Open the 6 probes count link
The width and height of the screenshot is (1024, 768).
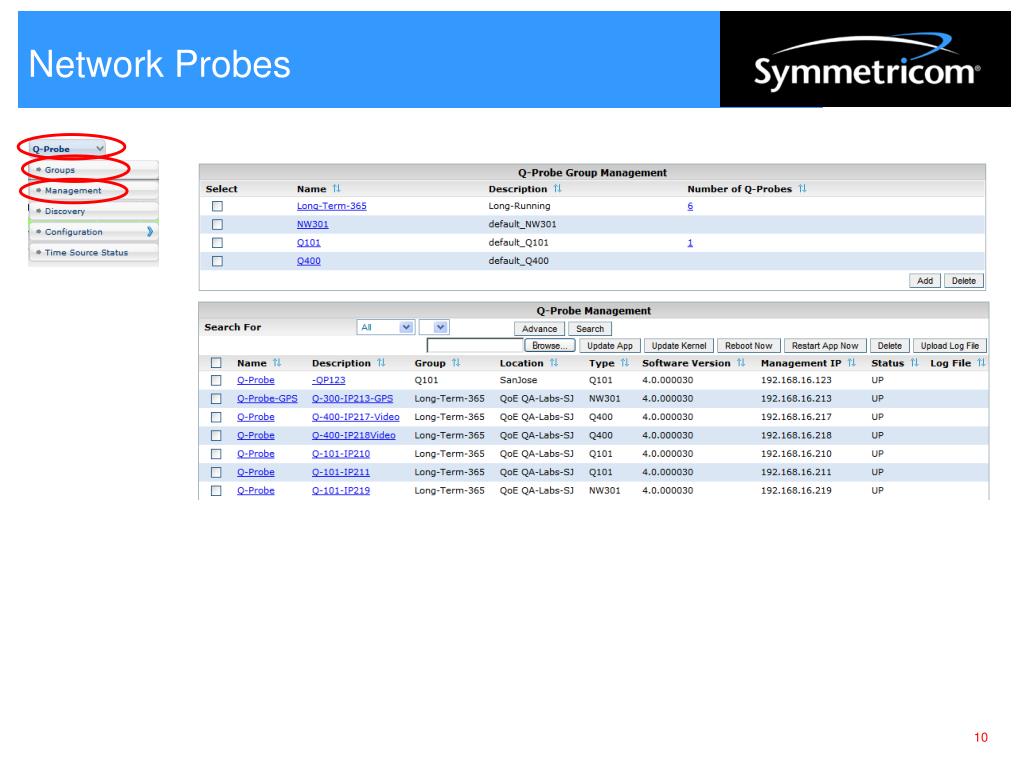point(690,206)
